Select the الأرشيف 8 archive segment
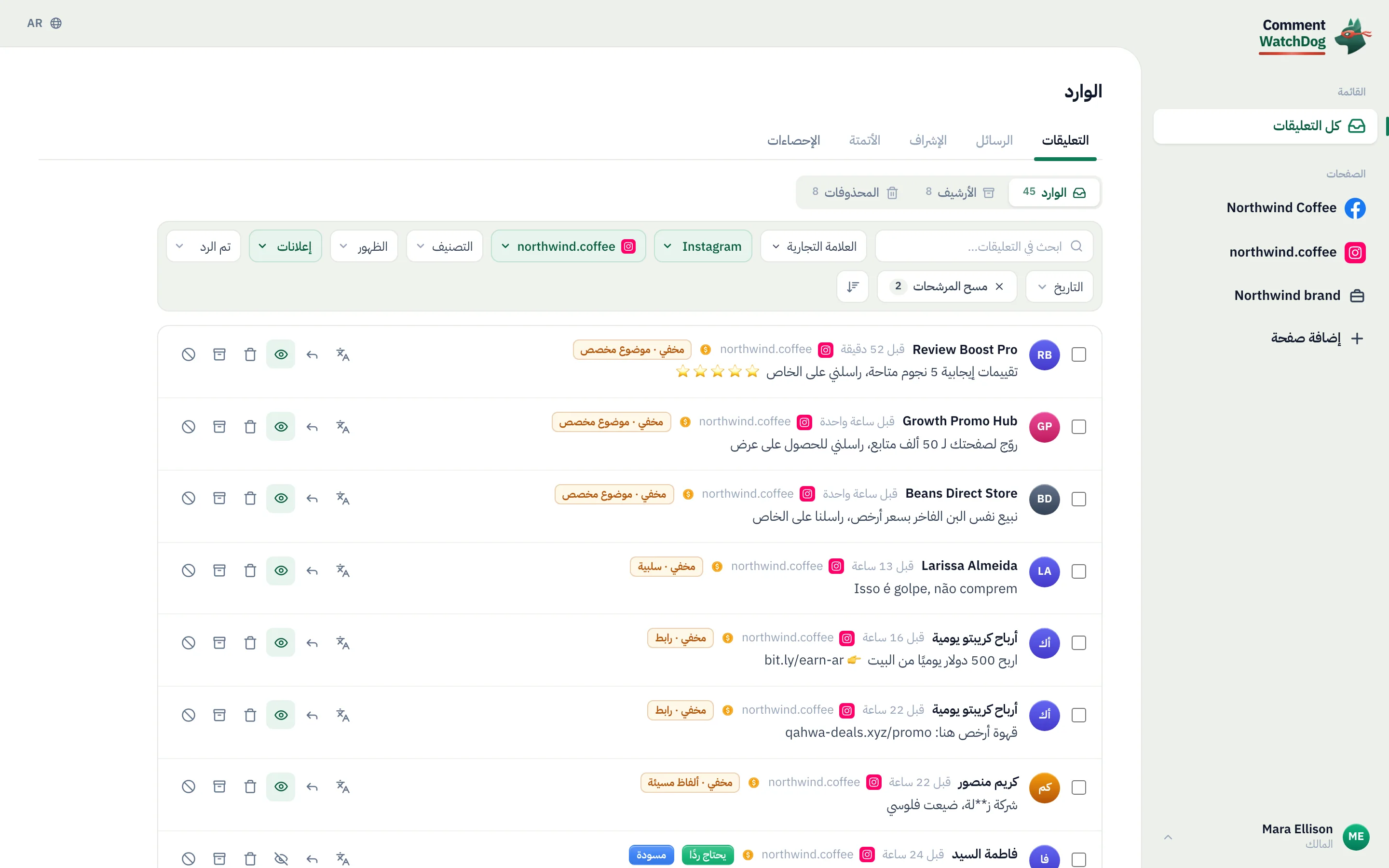Screen dimensions: 1389x868 click(960, 192)
